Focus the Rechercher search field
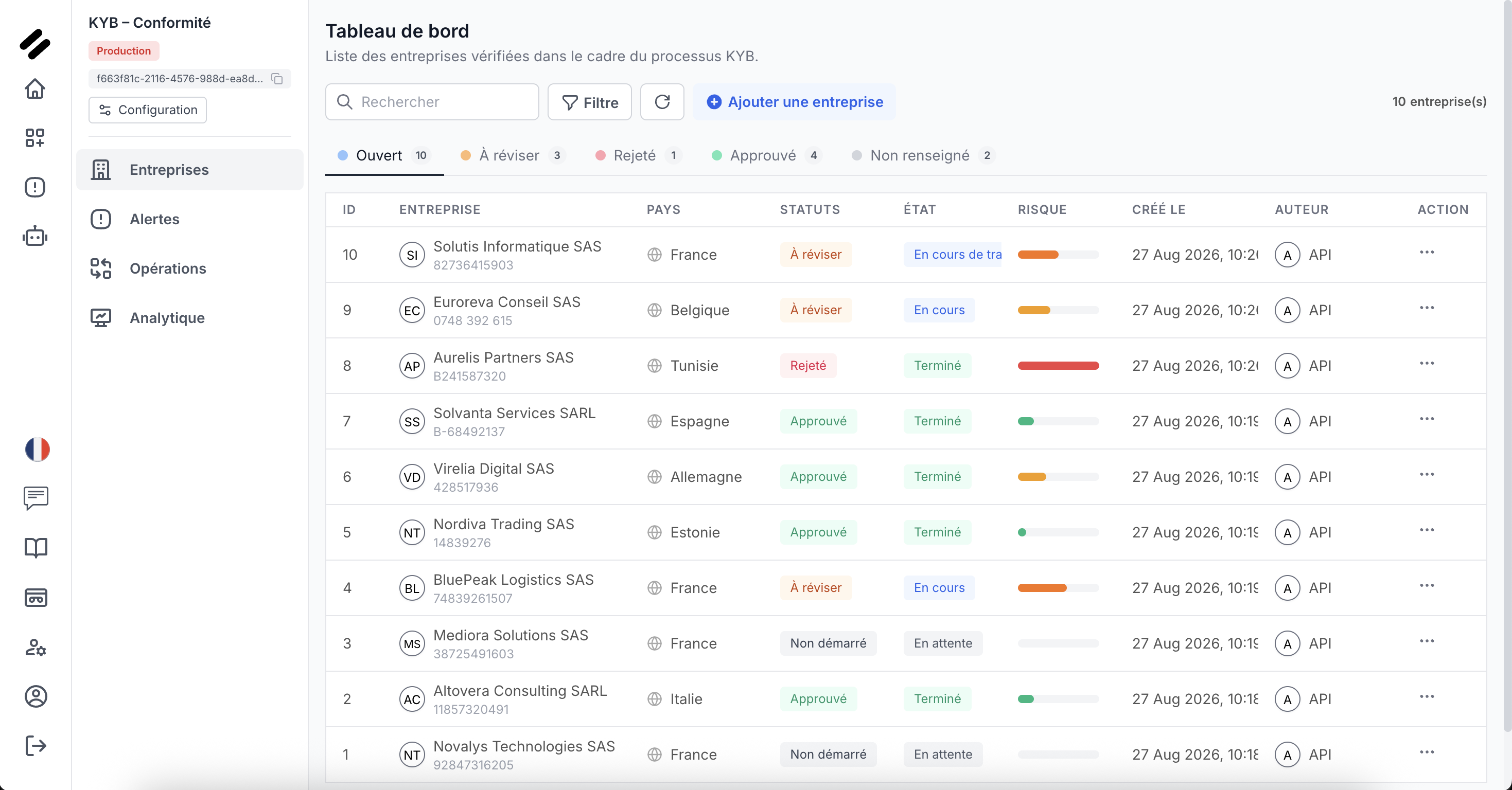 432,102
